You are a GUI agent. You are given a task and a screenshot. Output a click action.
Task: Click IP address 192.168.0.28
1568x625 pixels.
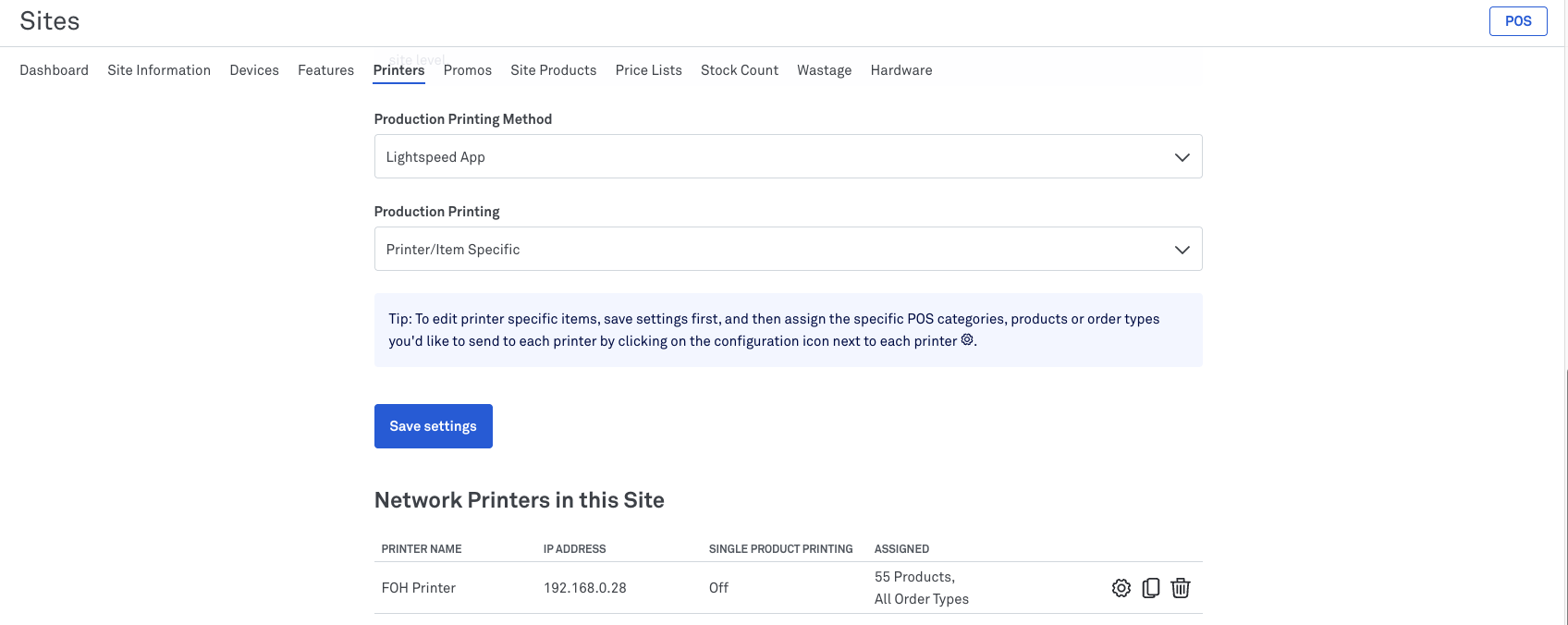[x=585, y=588]
